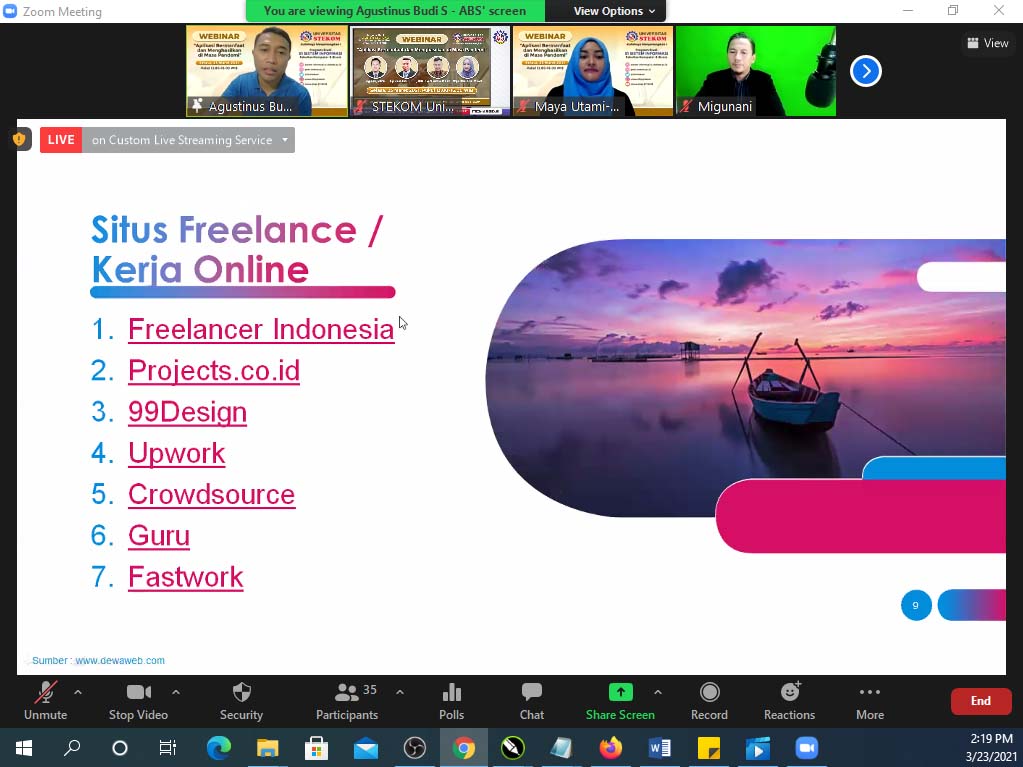Open the Fastwork link
Image resolution: width=1023 pixels, height=767 pixels.
(x=186, y=577)
